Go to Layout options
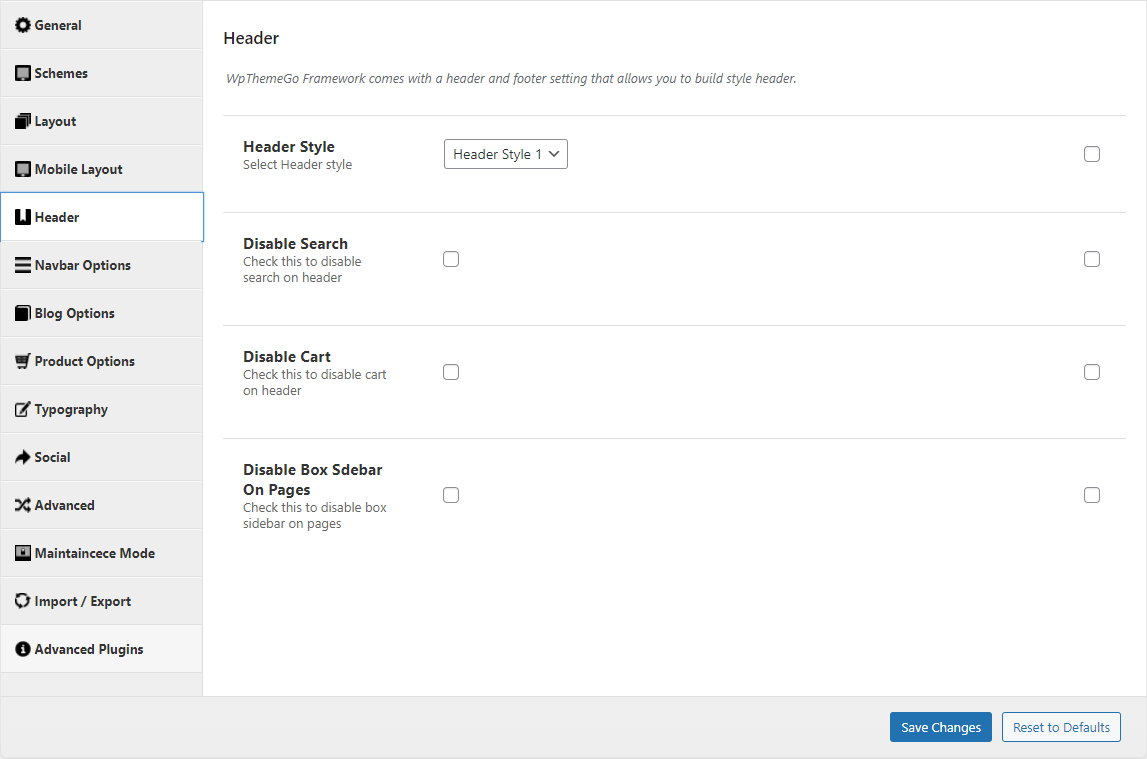 [x=101, y=121]
